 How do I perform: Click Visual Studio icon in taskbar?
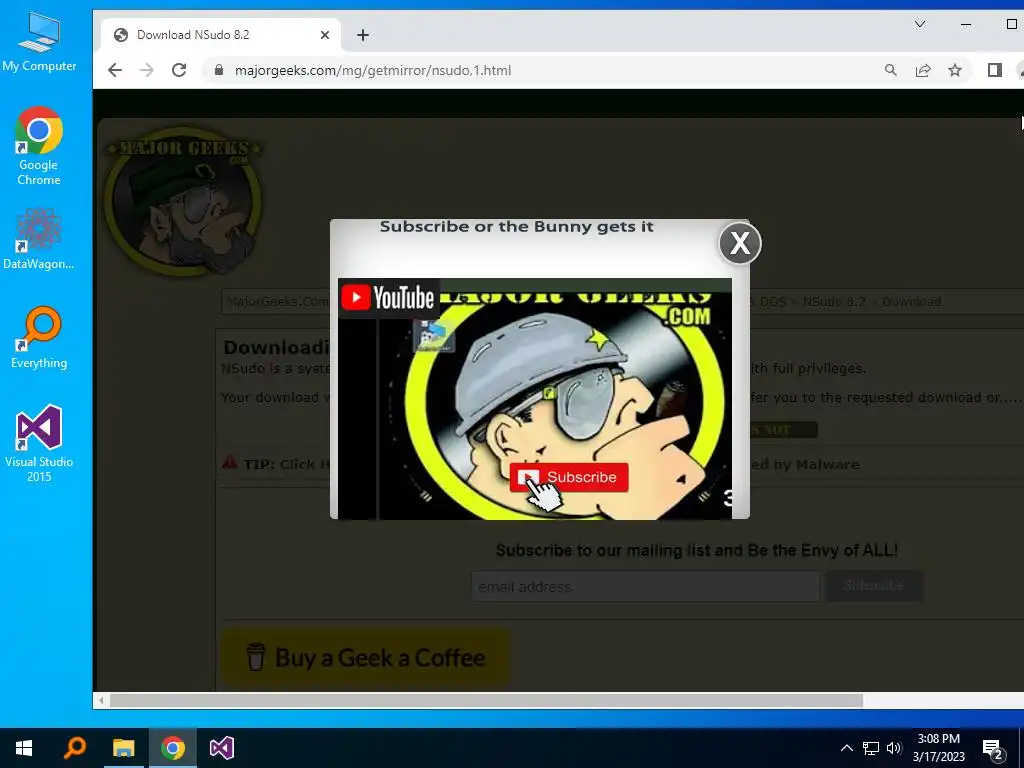221,748
